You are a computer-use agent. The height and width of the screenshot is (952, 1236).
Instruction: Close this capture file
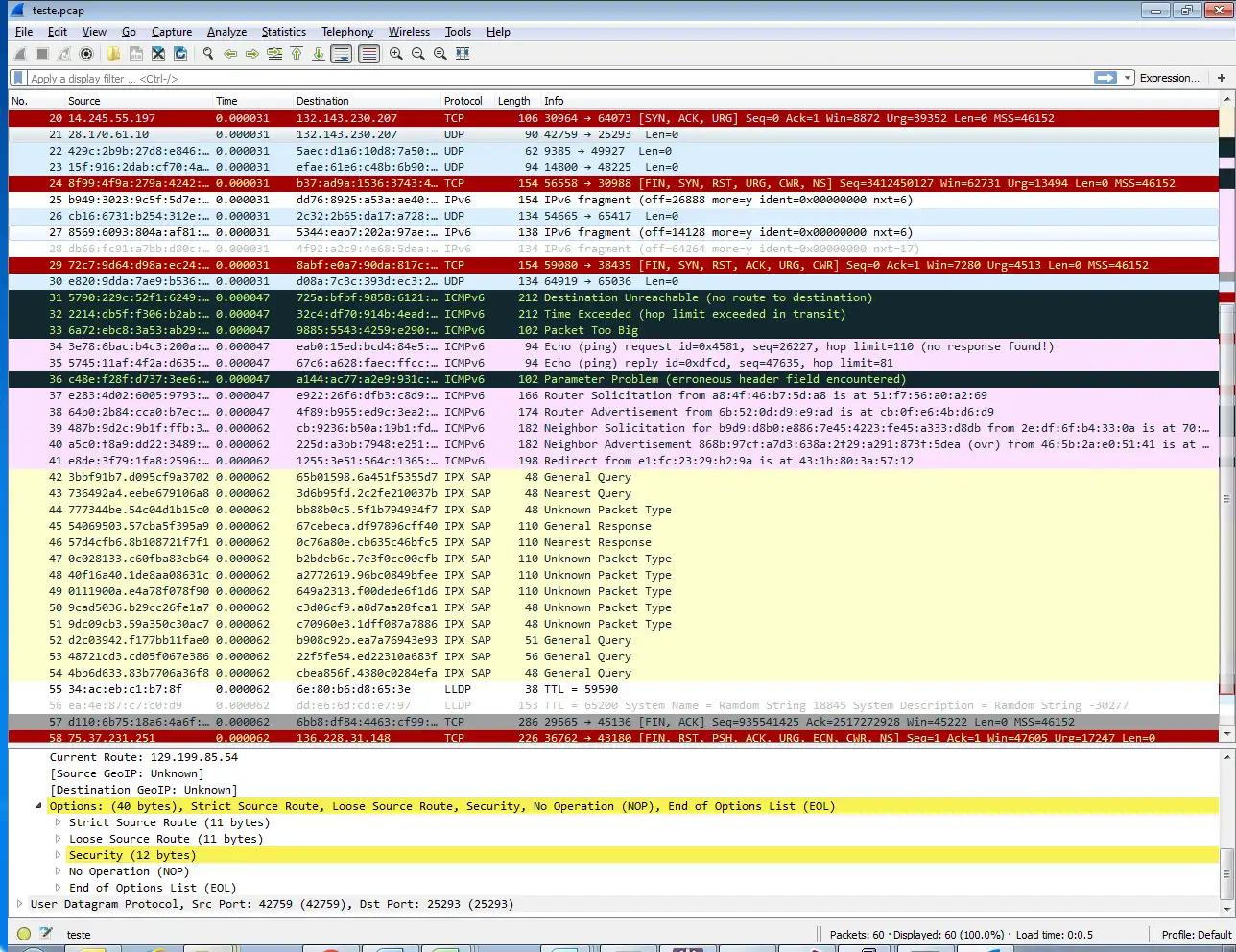(x=158, y=54)
